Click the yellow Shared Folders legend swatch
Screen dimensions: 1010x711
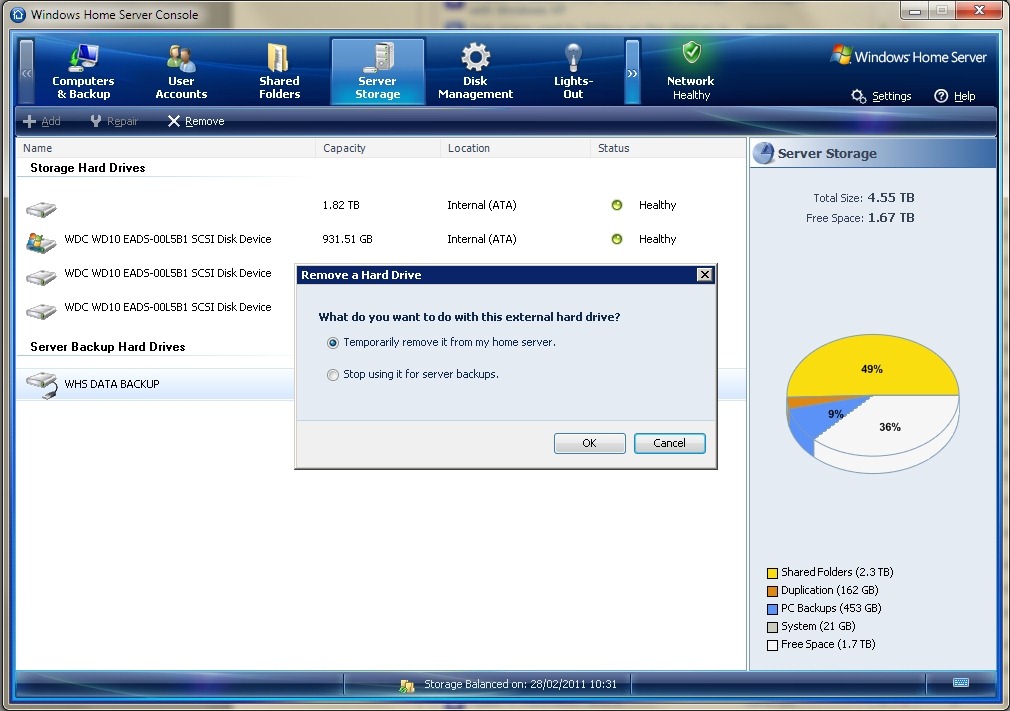[772, 573]
